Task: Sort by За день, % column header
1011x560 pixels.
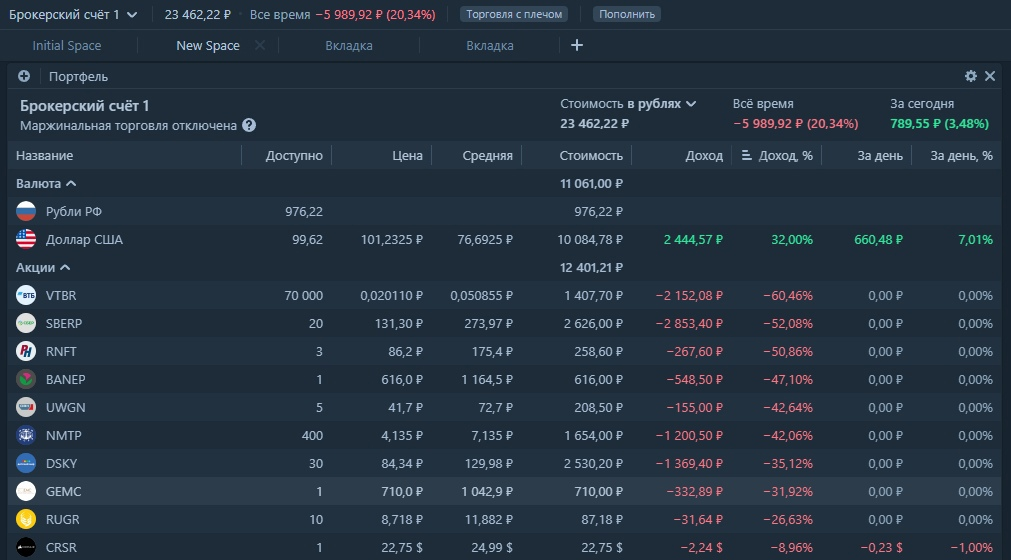Action: click(x=961, y=155)
